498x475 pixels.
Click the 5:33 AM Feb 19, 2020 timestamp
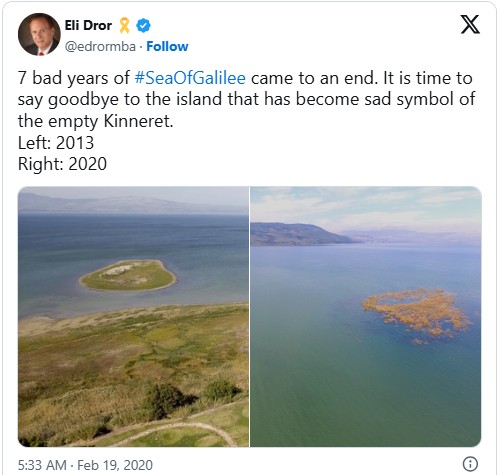[x=85, y=465]
